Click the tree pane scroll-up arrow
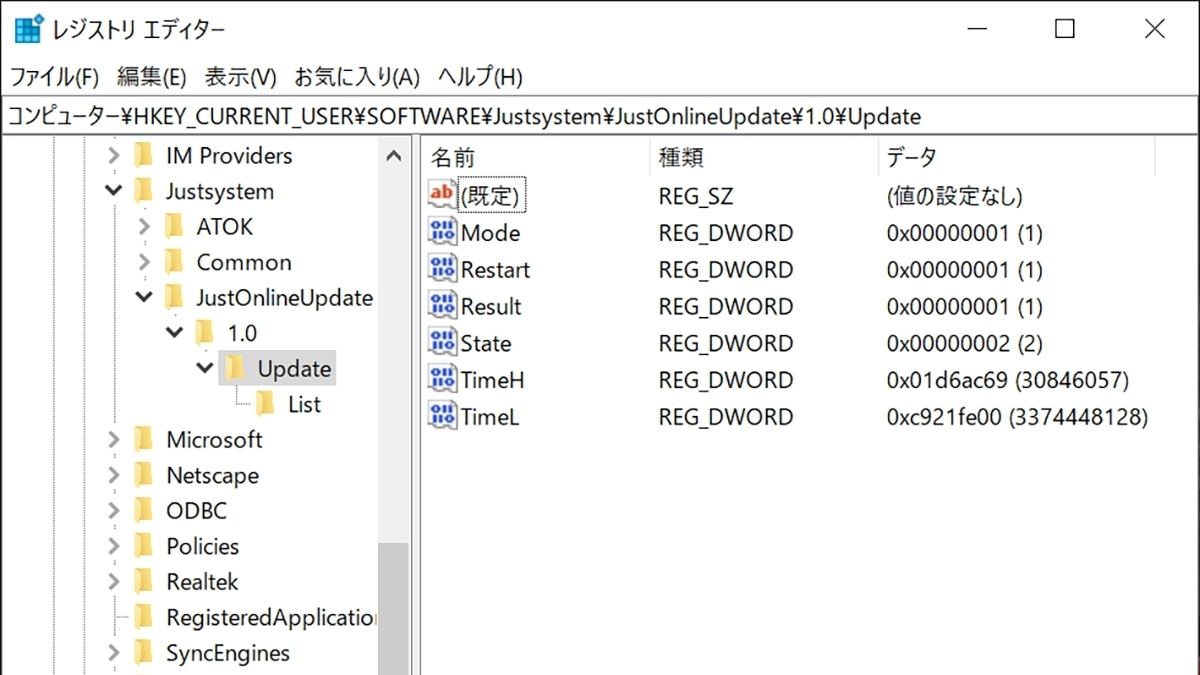This screenshot has width=1200, height=675. 394,156
